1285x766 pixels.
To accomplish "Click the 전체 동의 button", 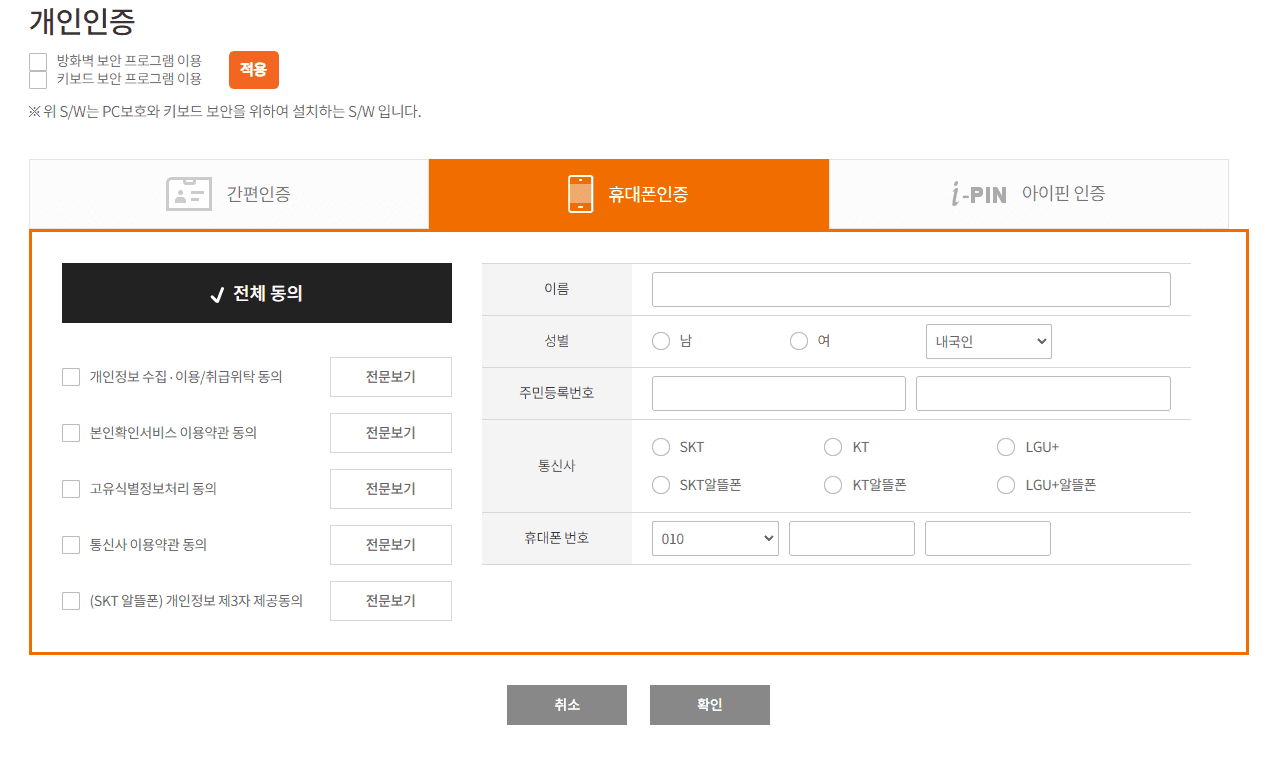I will (257, 293).
